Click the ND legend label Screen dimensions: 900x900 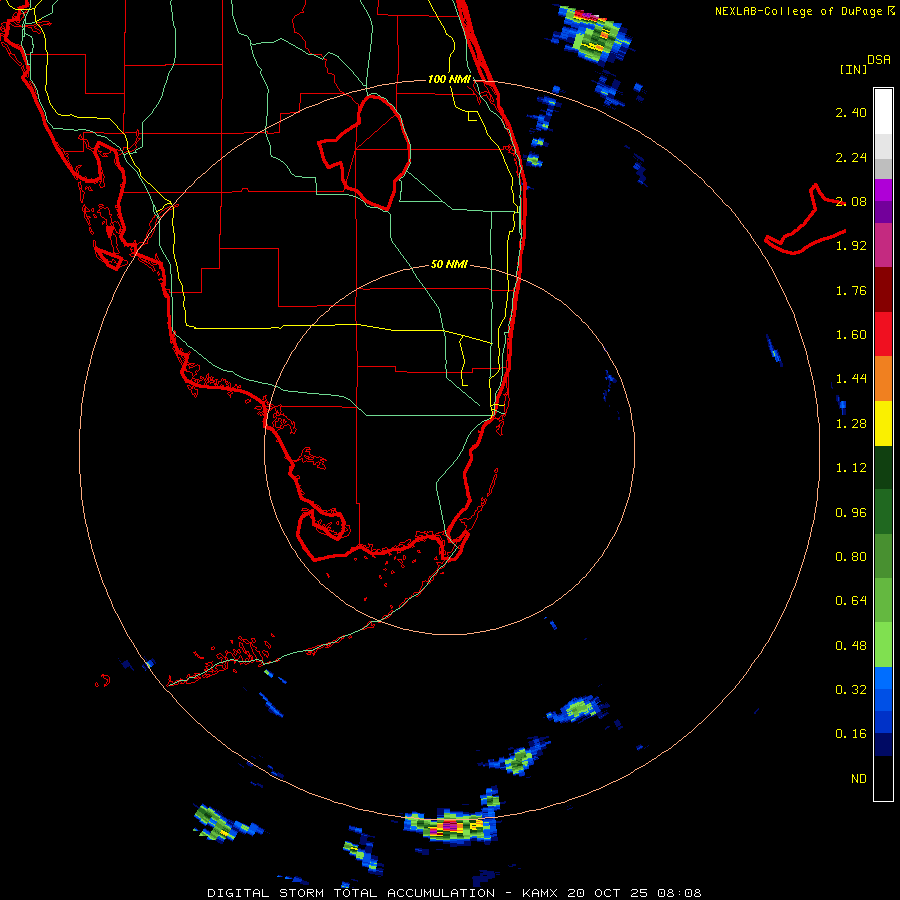(859, 779)
